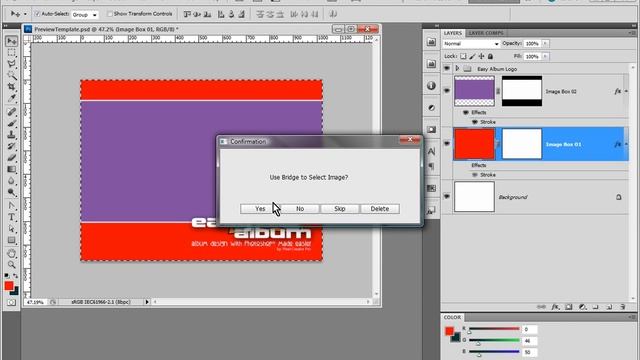This screenshot has width=640, height=360.
Task: Expand the Easy Album Logo group
Action: [458, 69]
